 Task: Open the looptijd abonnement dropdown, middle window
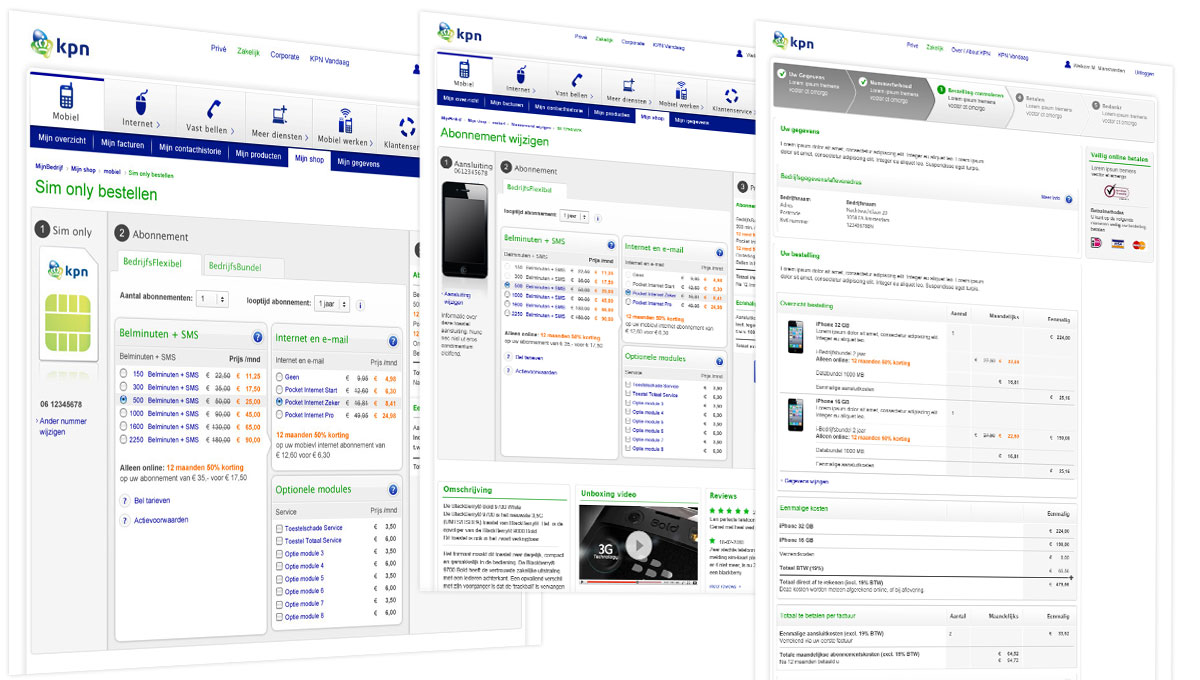pos(574,216)
